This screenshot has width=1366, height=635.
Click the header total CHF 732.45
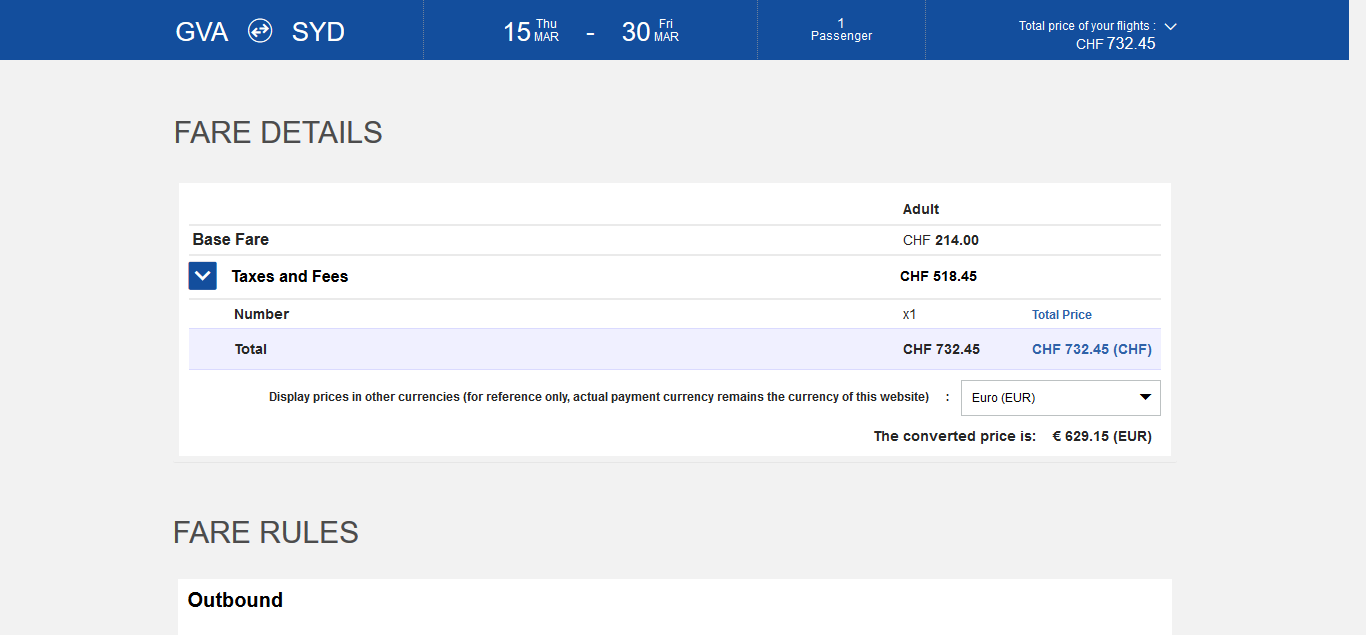tap(1116, 43)
